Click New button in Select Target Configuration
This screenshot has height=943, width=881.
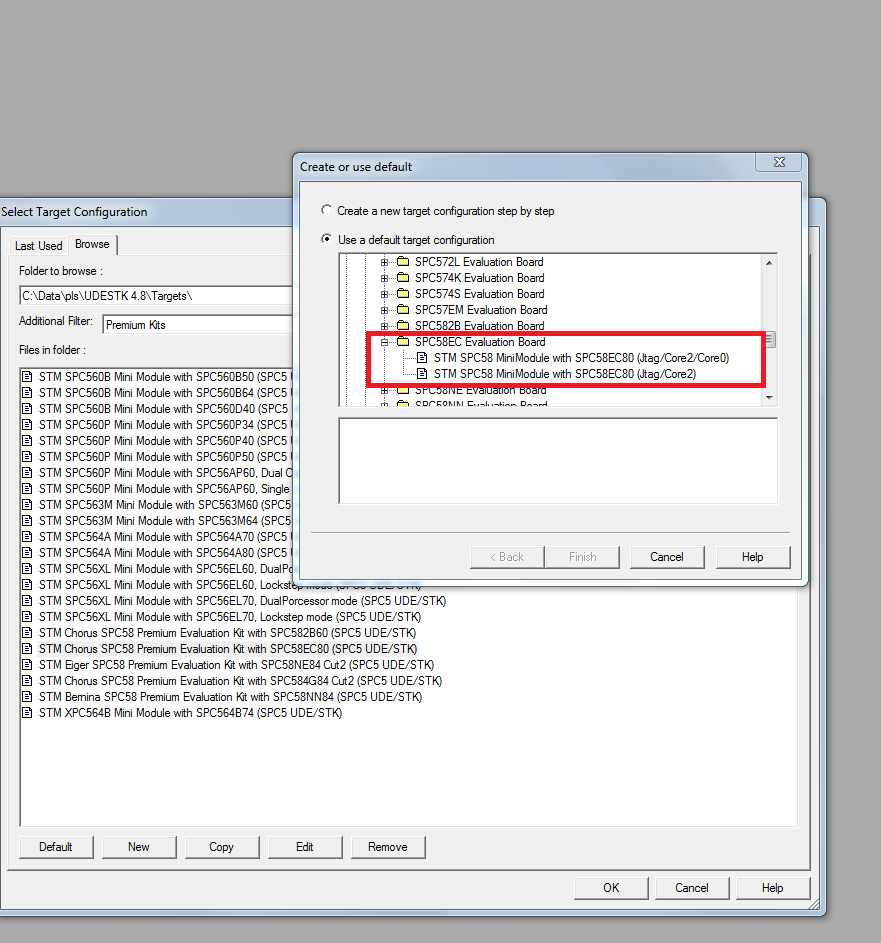point(139,847)
